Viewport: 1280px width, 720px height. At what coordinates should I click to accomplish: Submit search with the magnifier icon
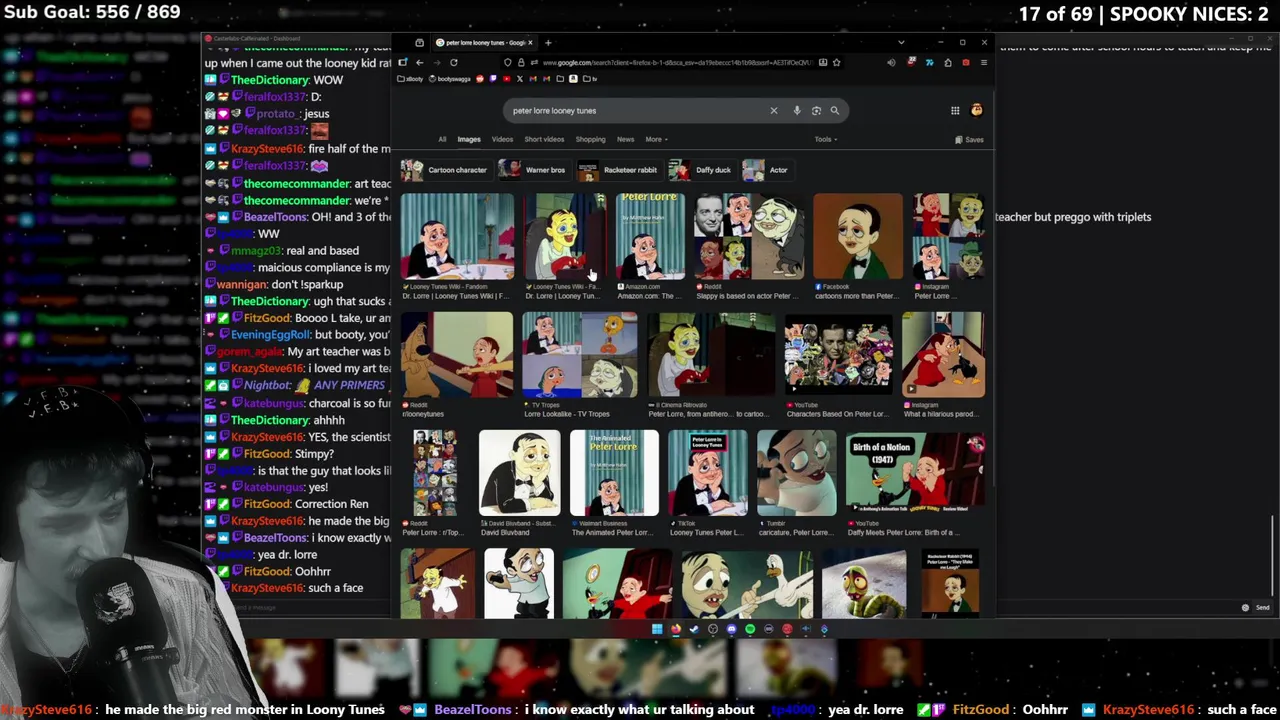[835, 111]
